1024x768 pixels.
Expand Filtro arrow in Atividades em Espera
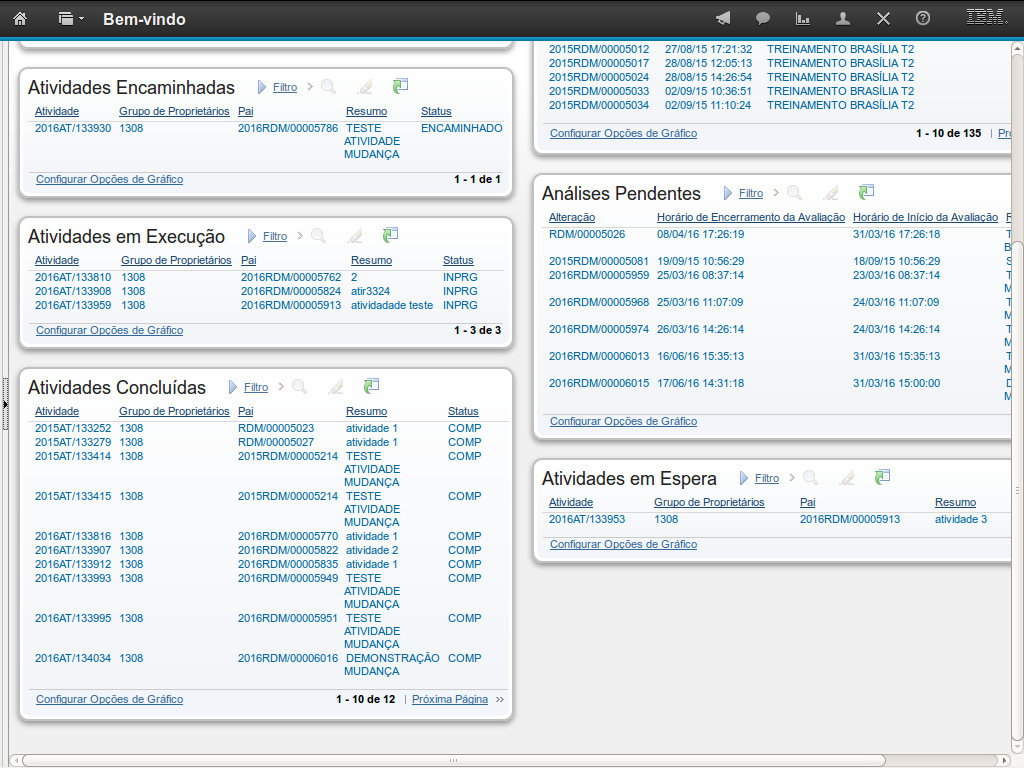click(x=743, y=478)
